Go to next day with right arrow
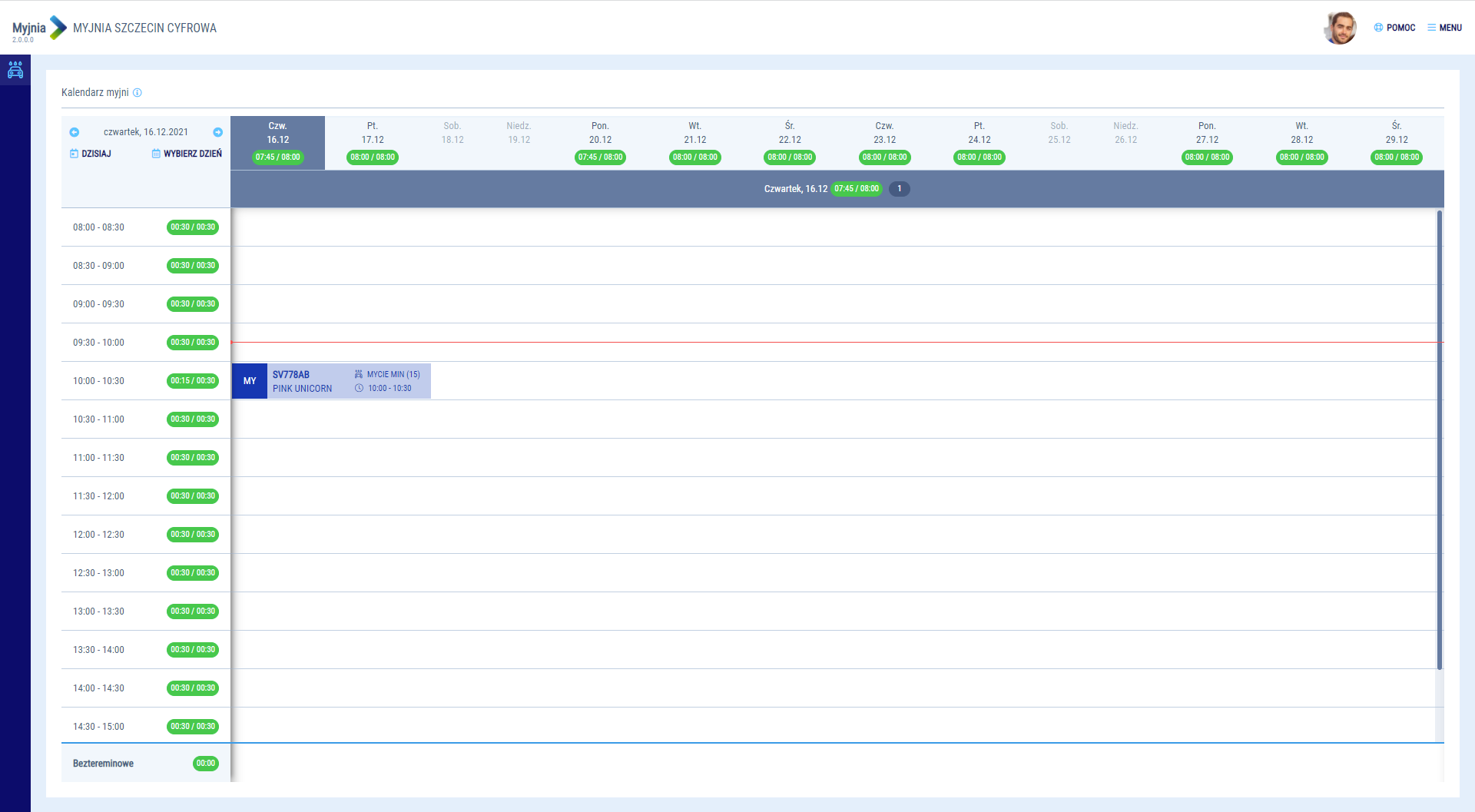 tap(217, 132)
